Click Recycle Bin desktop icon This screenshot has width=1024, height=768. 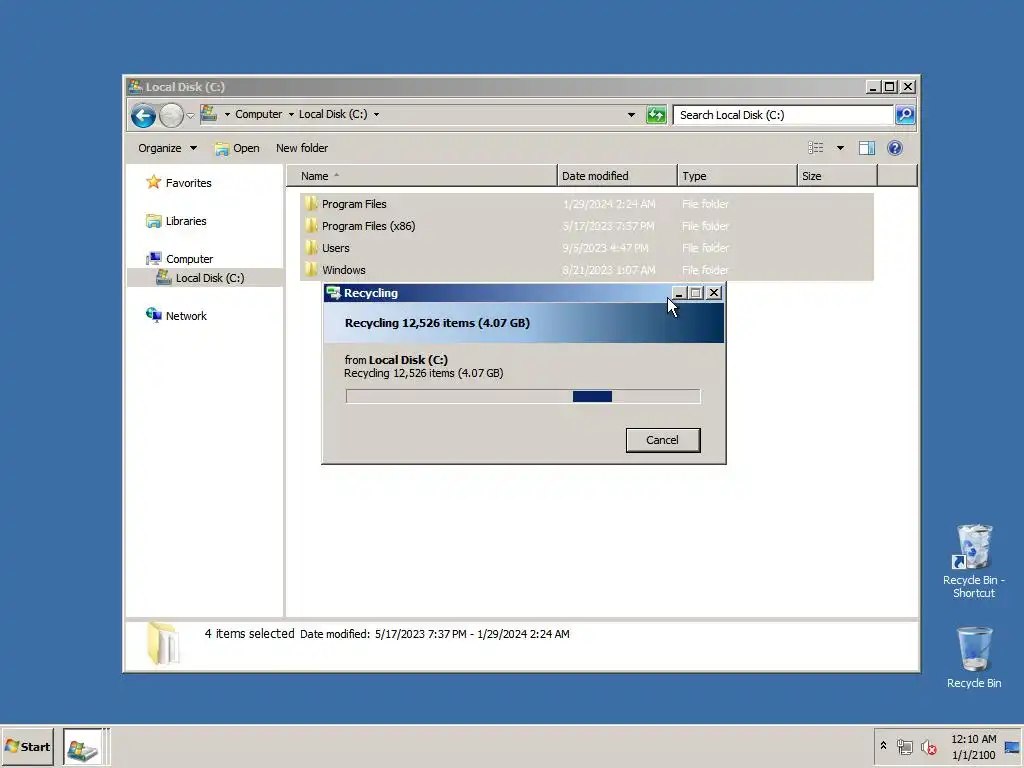pyautogui.click(x=974, y=658)
